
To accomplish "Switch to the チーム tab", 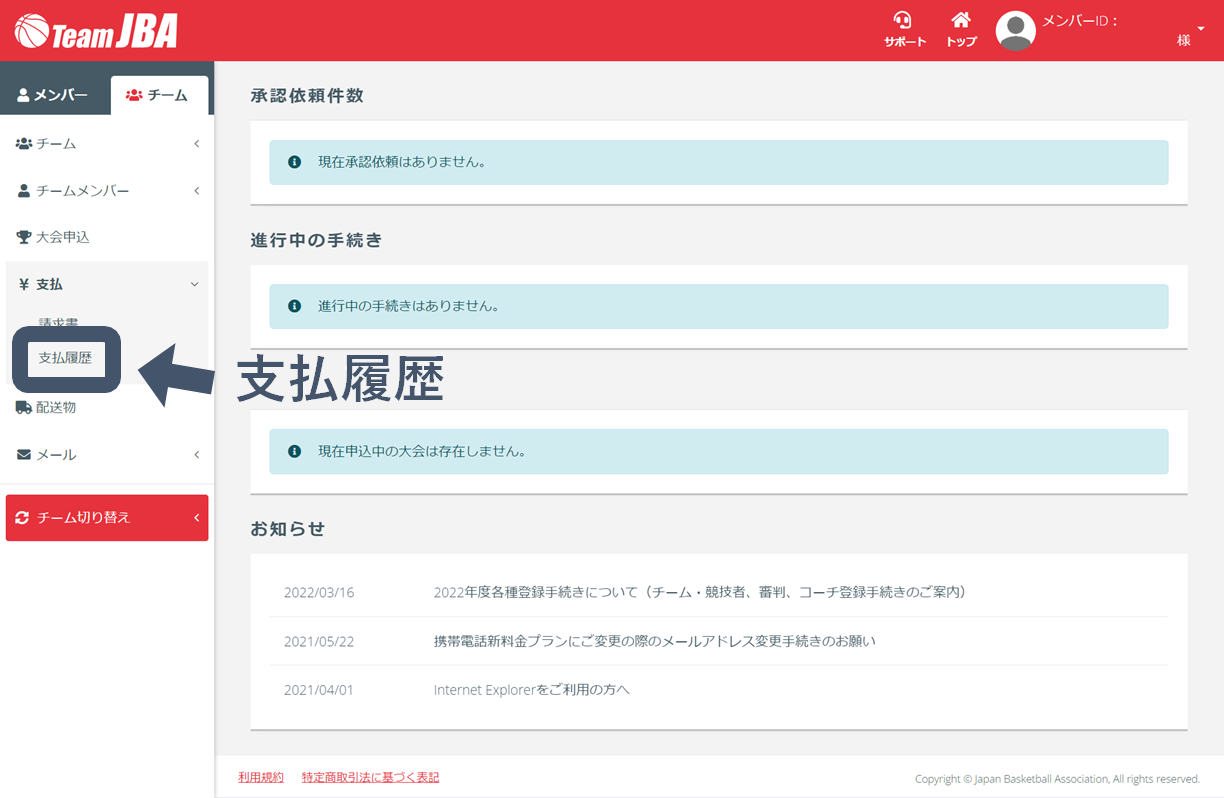I will [160, 94].
